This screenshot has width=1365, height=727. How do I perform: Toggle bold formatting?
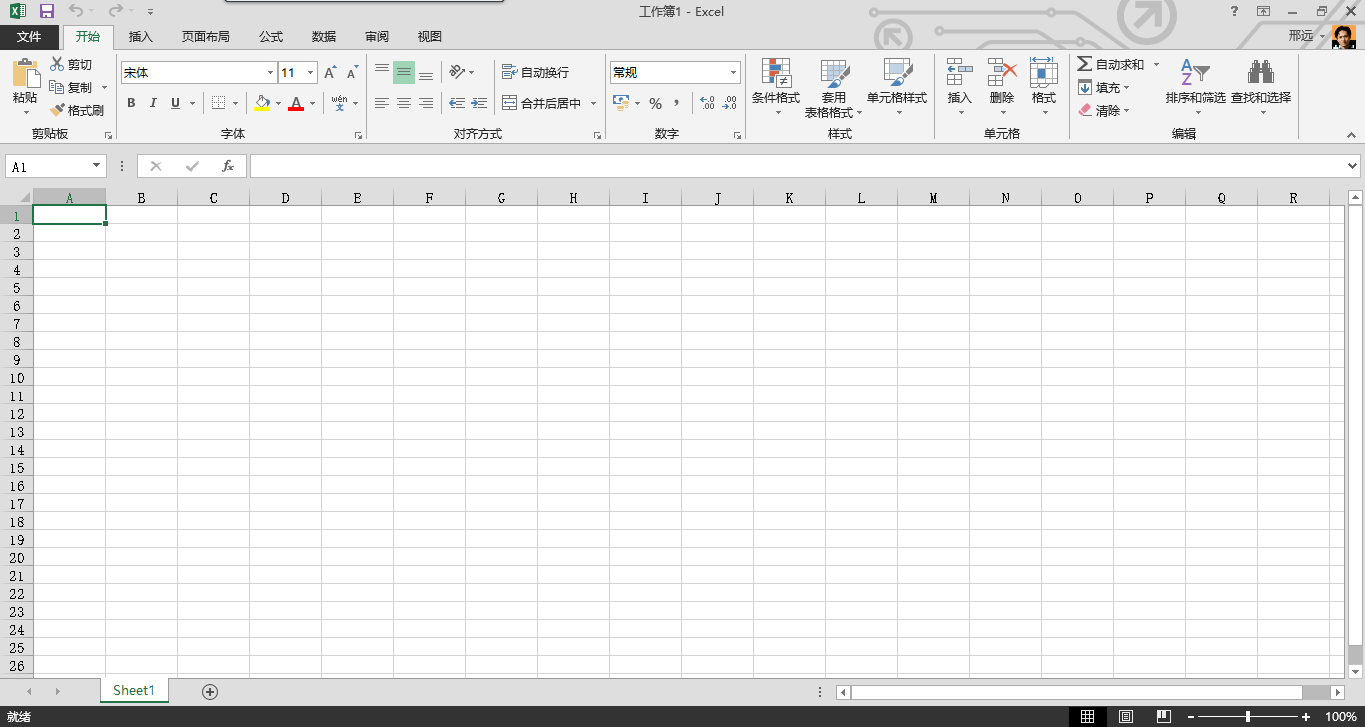[131, 103]
